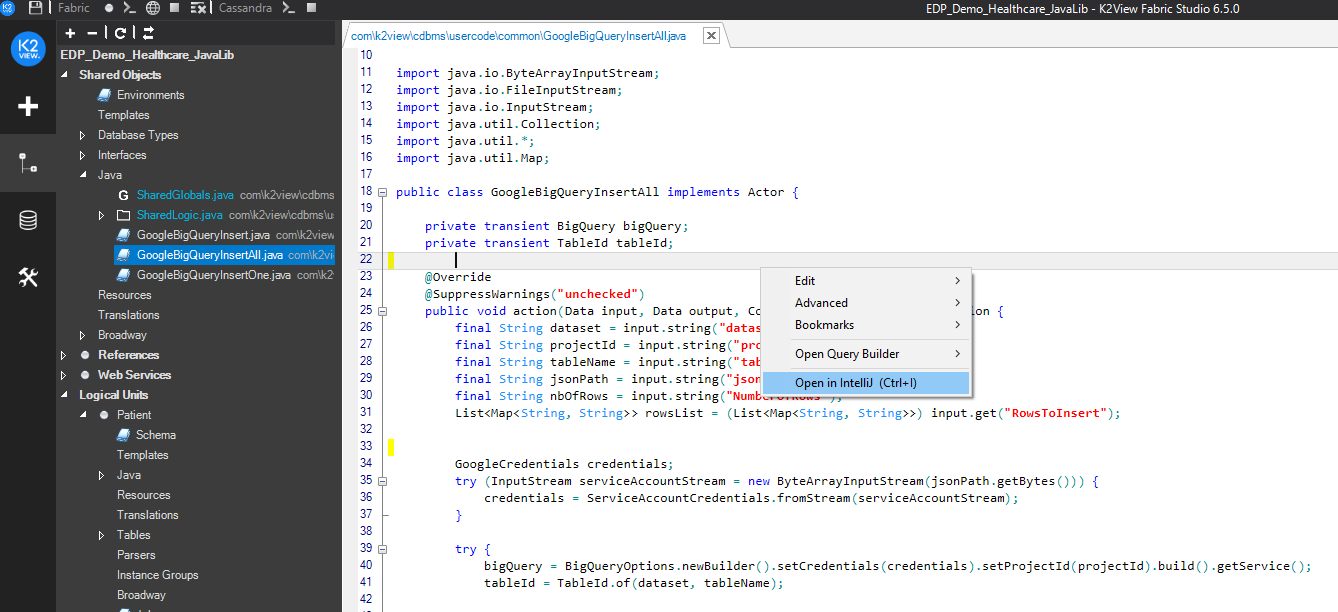Open the Fabric console terminal icon

[131, 8]
